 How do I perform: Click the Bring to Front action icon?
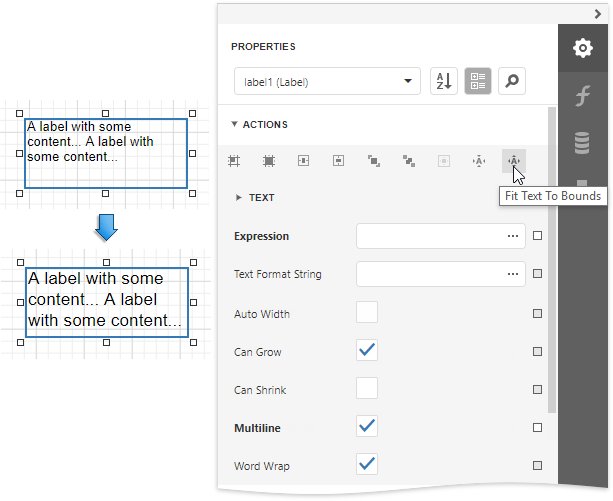tap(373, 160)
